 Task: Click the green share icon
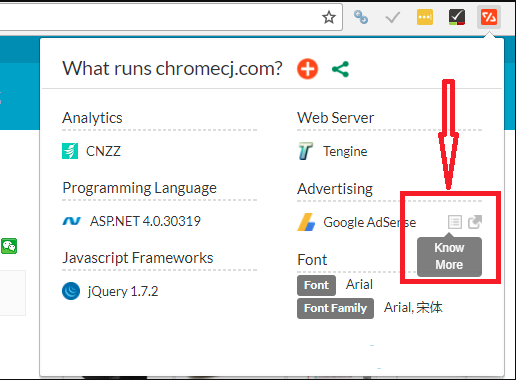(340, 69)
